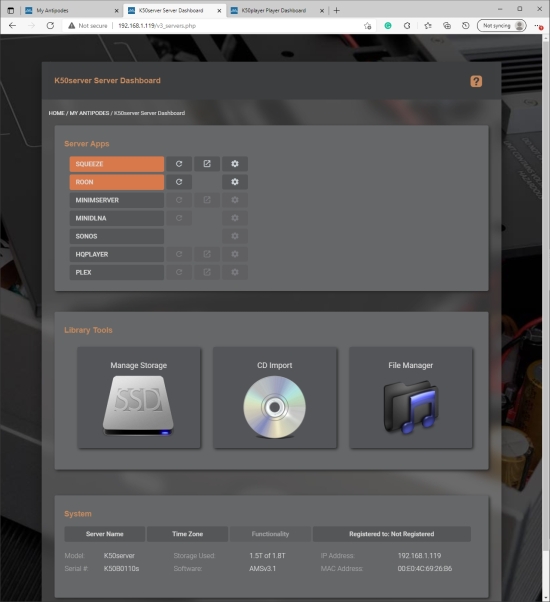Image resolution: width=550 pixels, height=602 pixels.
Task: Click MINIMSERVER restart icon
Action: point(179,200)
